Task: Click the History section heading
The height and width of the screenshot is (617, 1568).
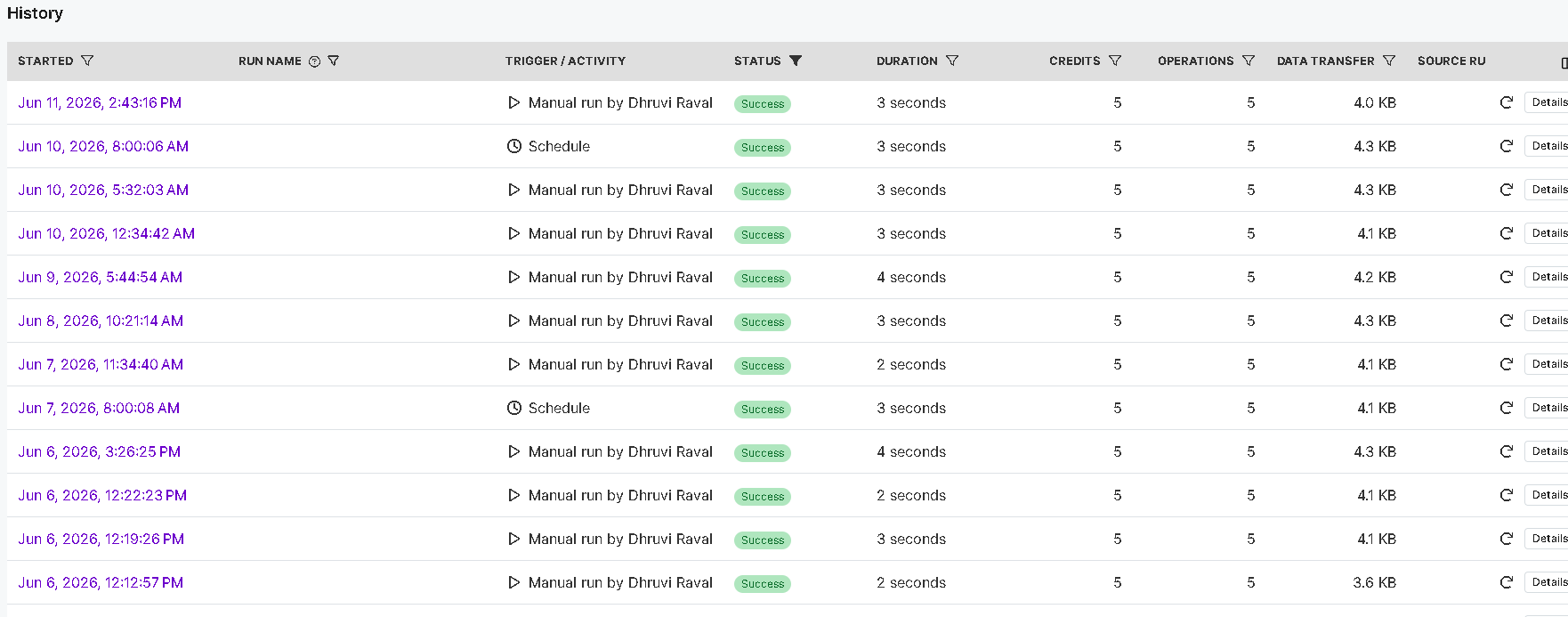Action: 35,13
